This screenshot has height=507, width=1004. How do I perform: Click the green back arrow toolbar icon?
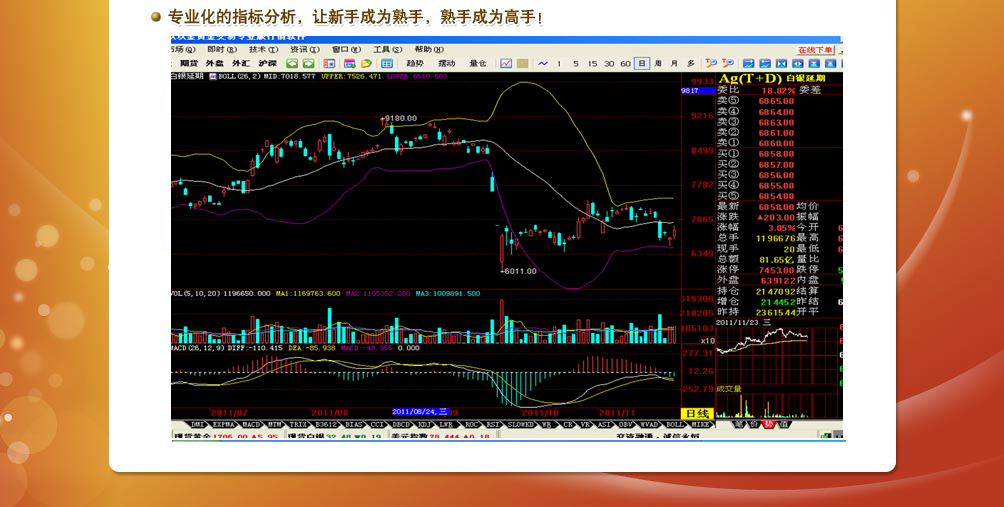pyautogui.click(x=293, y=64)
